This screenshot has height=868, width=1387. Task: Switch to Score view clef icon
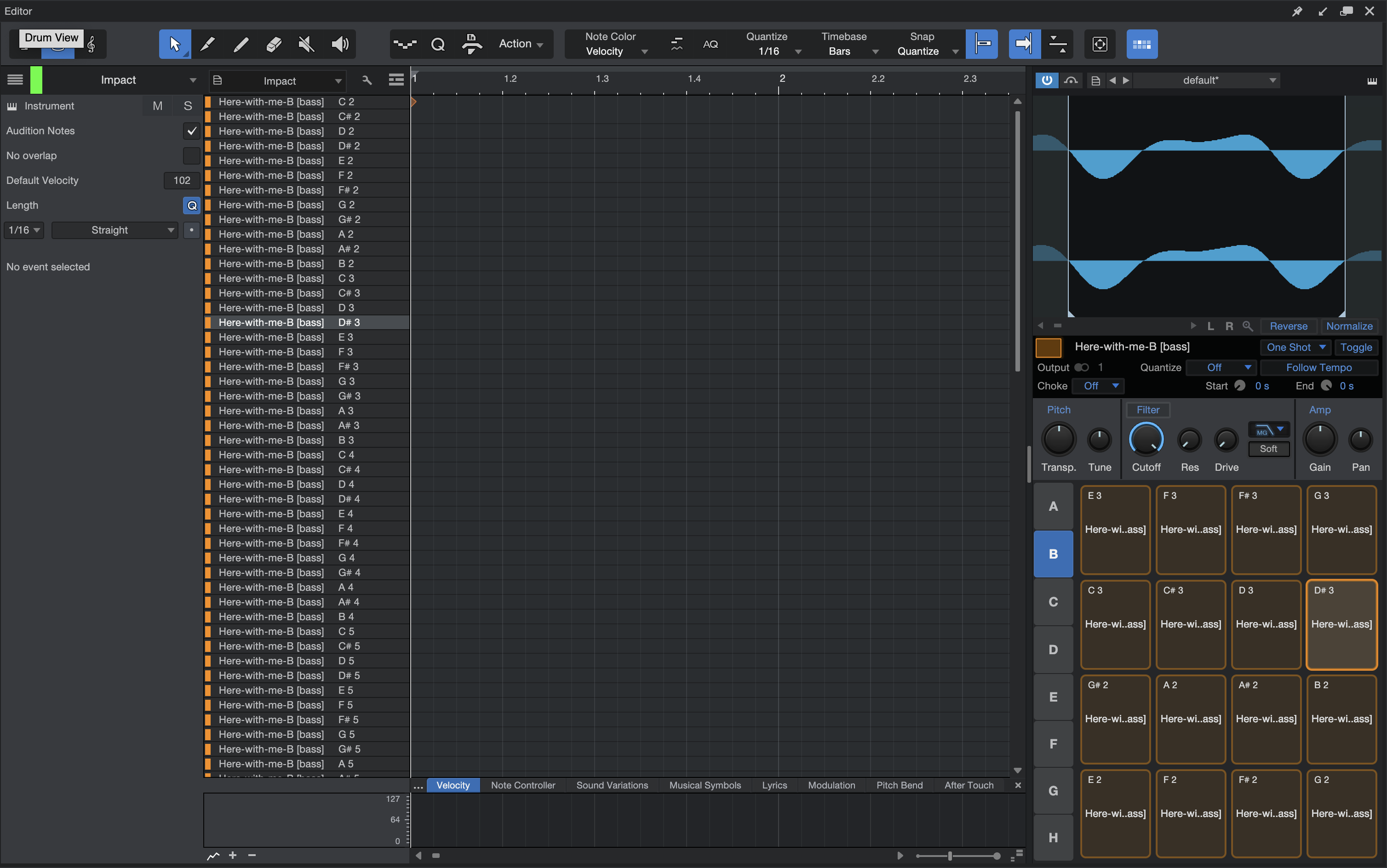pyautogui.click(x=91, y=44)
